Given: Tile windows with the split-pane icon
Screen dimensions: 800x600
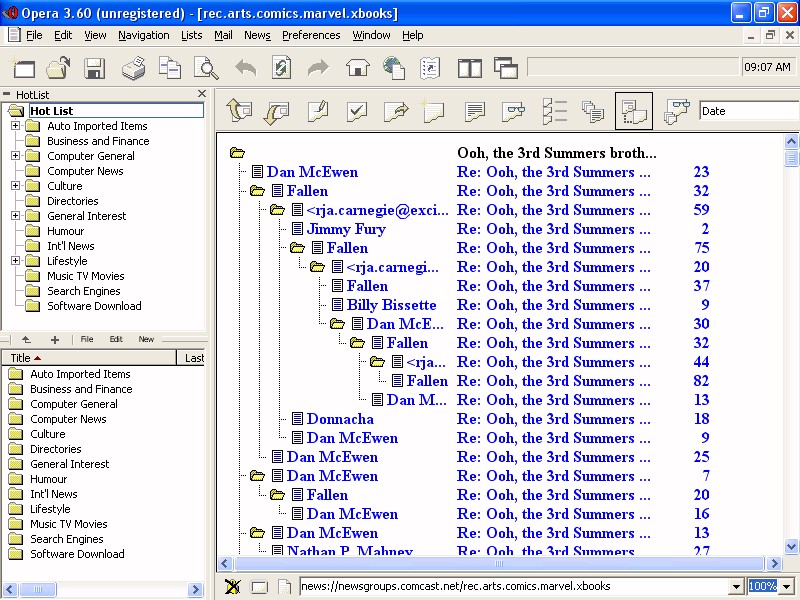Looking at the screenshot, I should tap(469, 68).
